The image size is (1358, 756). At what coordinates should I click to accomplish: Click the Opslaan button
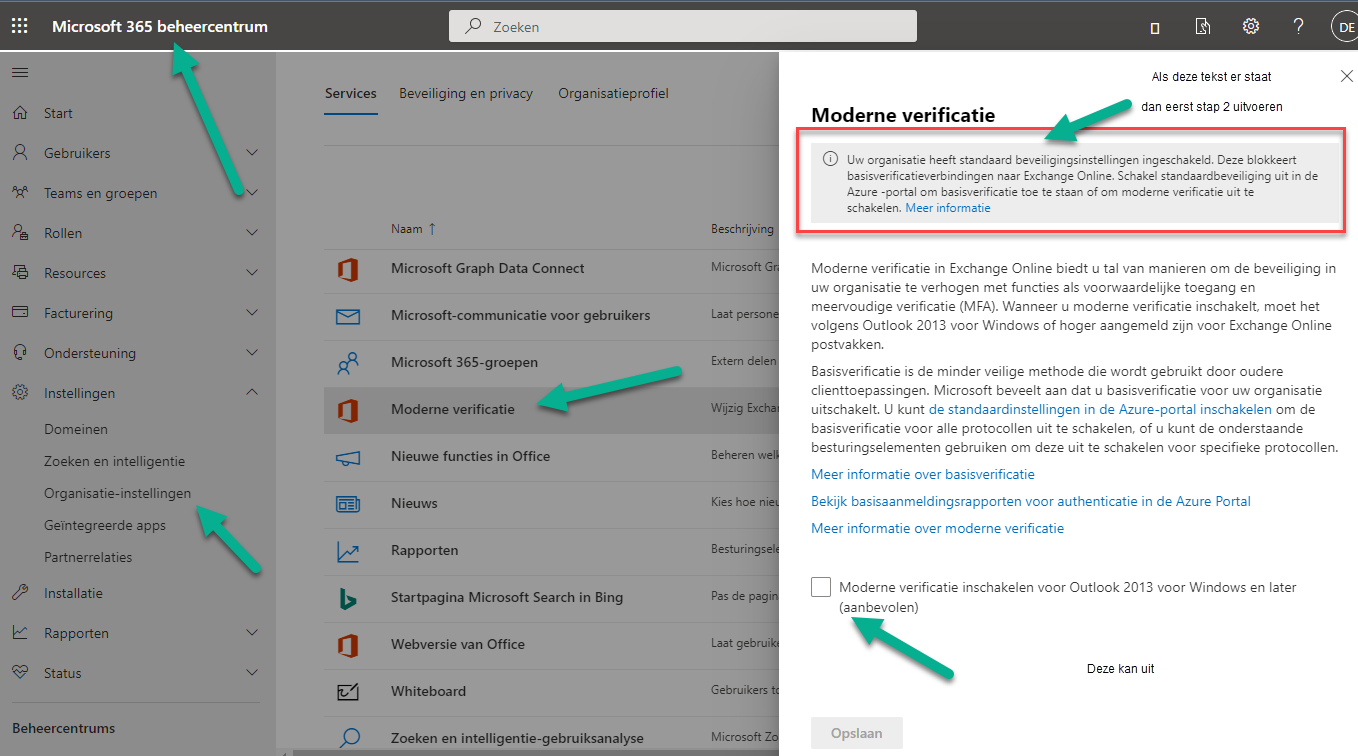857,733
